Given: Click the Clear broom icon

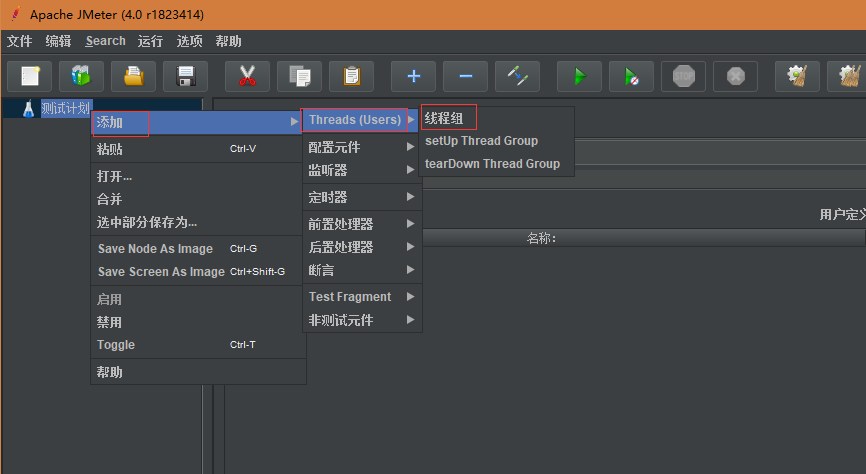Looking at the screenshot, I should [798, 76].
